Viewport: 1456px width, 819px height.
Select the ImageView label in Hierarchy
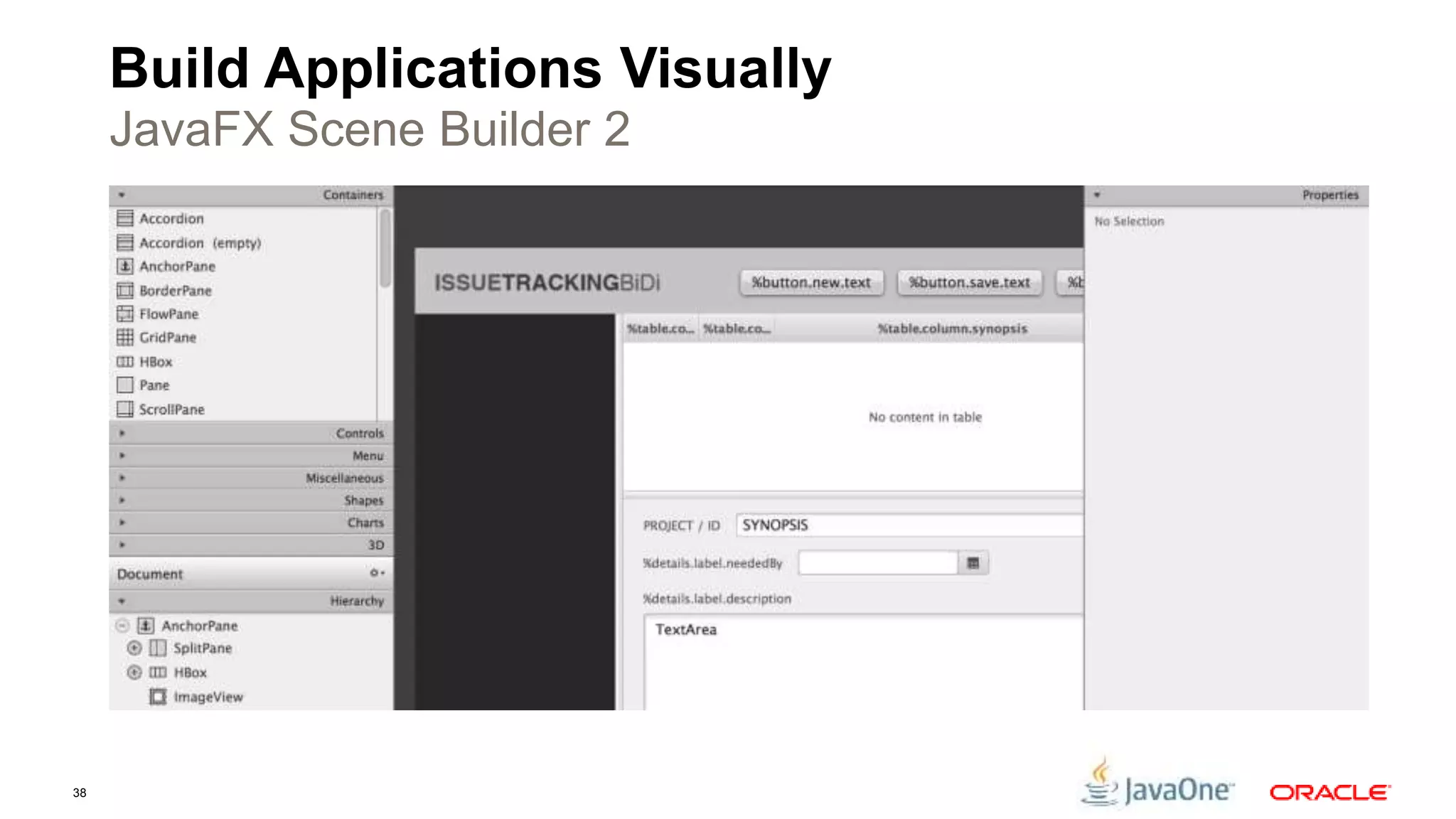(208, 697)
